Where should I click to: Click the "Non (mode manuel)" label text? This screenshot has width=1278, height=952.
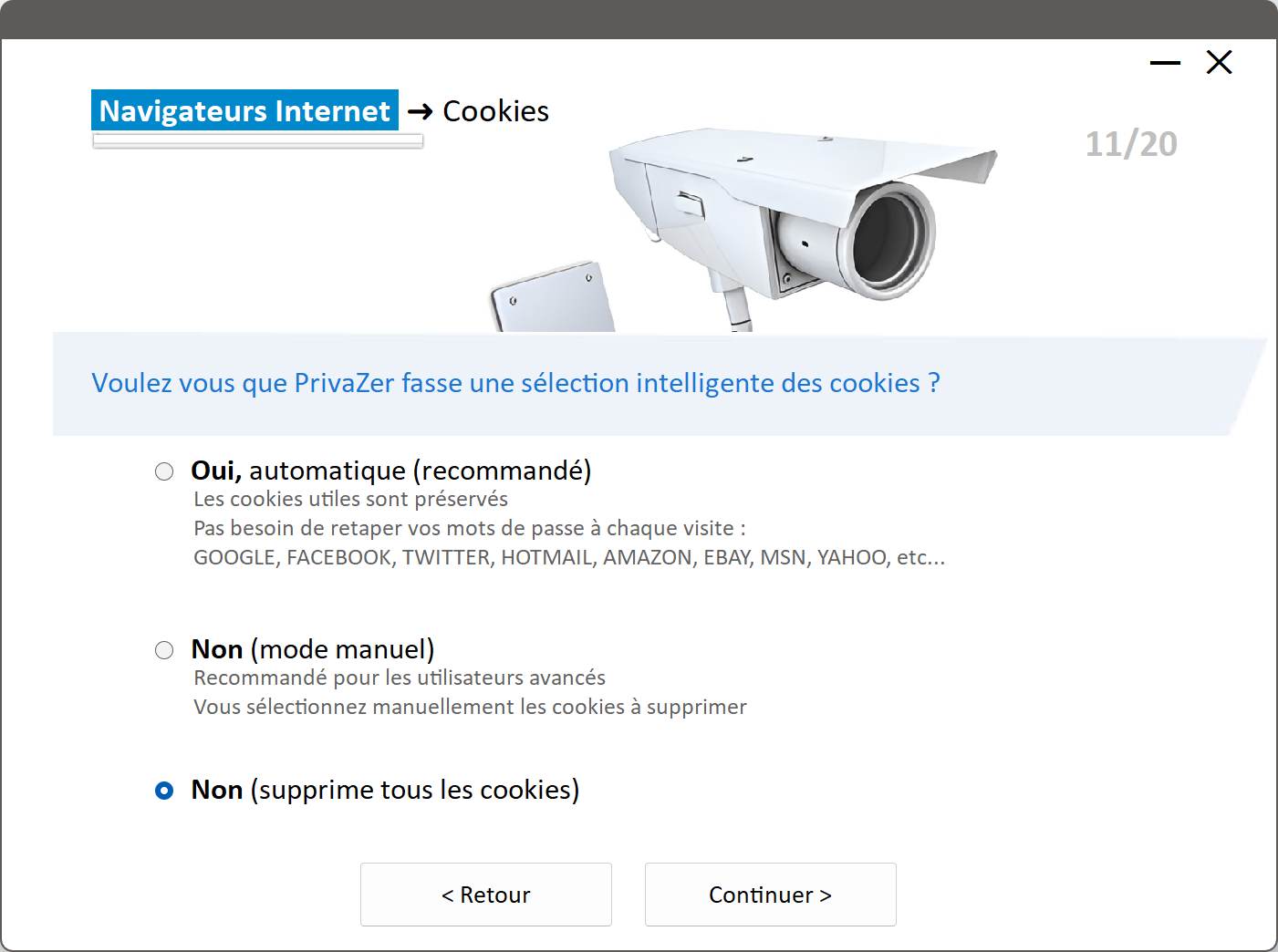pyautogui.click(x=313, y=649)
